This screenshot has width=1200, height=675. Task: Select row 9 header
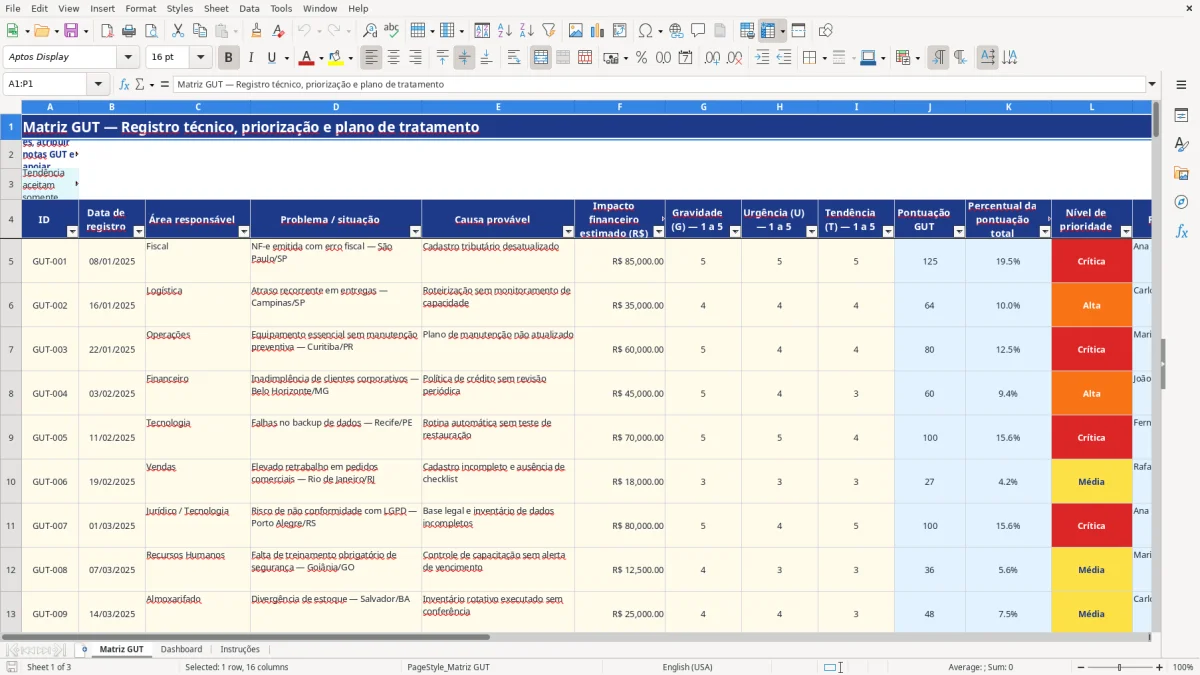click(x=11, y=437)
